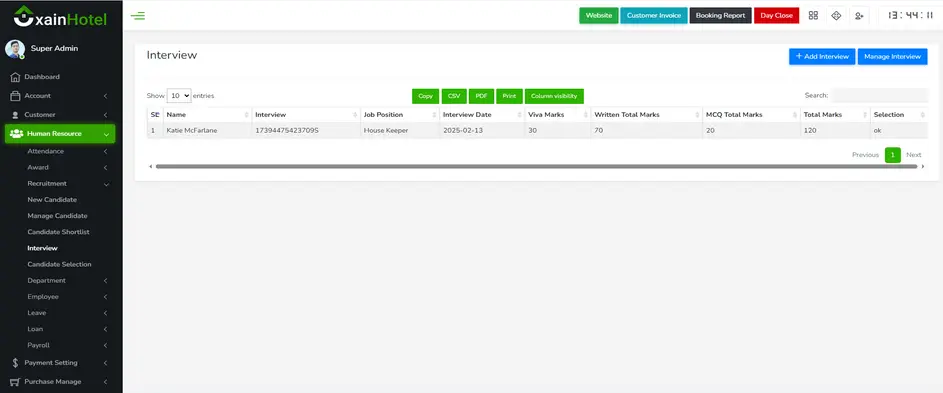Screen dimensions: 943x393
Task: Export table with the PDF button
Action: (x=481, y=96)
